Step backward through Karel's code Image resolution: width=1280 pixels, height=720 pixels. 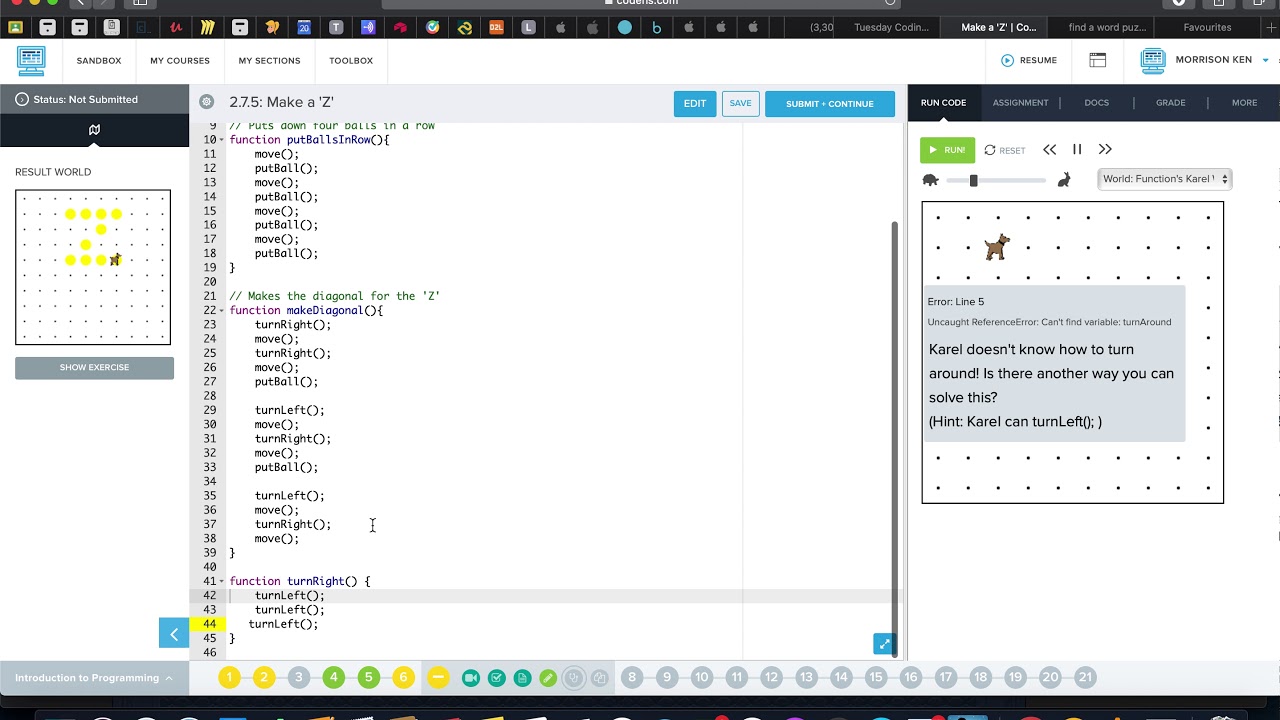click(x=1049, y=149)
